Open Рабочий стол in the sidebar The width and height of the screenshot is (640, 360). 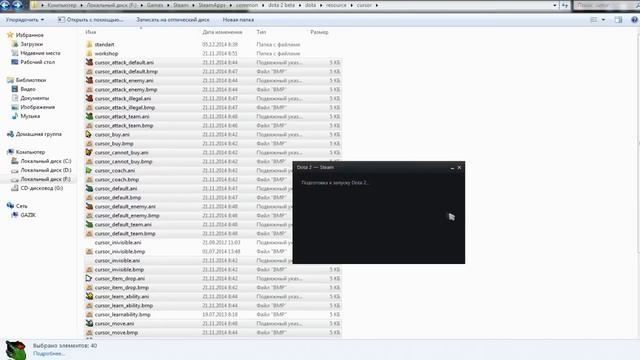38,62
